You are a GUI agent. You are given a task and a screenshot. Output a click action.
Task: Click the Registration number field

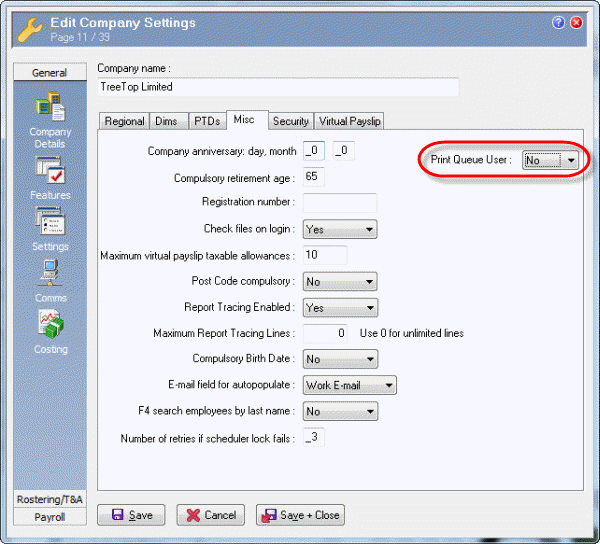click(340, 202)
